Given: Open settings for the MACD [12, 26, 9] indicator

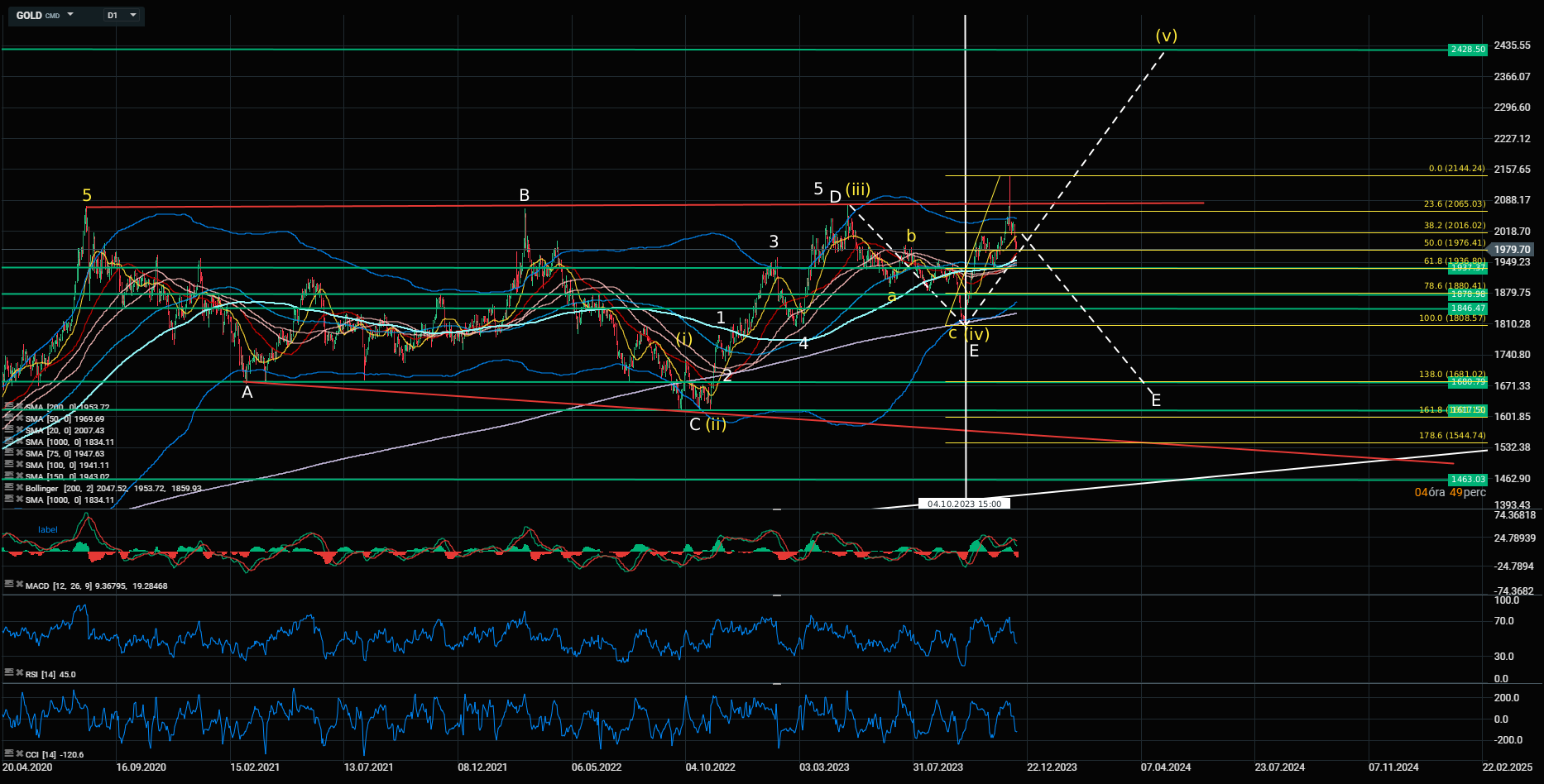Looking at the screenshot, I should tap(8, 584).
